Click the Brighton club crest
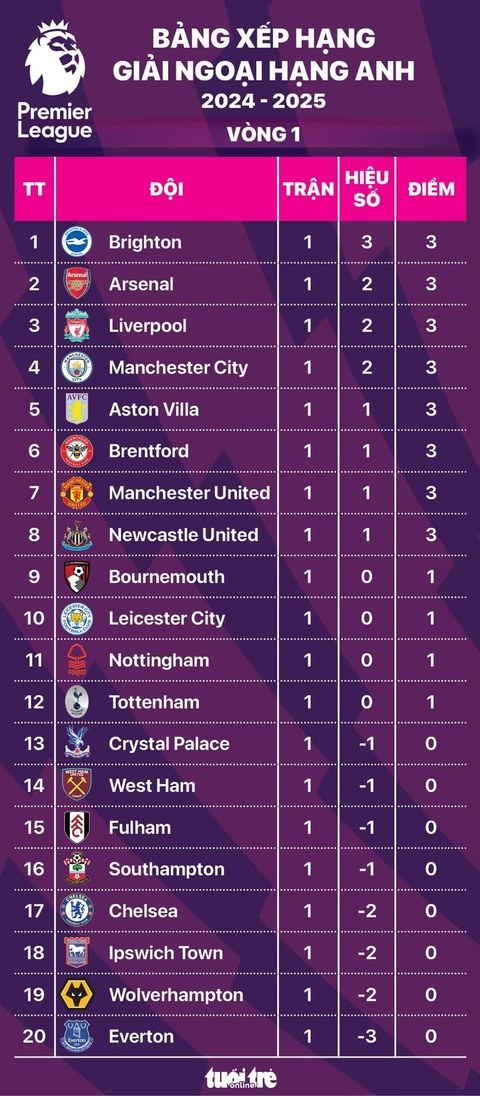This screenshot has height=1096, width=480. 77,242
